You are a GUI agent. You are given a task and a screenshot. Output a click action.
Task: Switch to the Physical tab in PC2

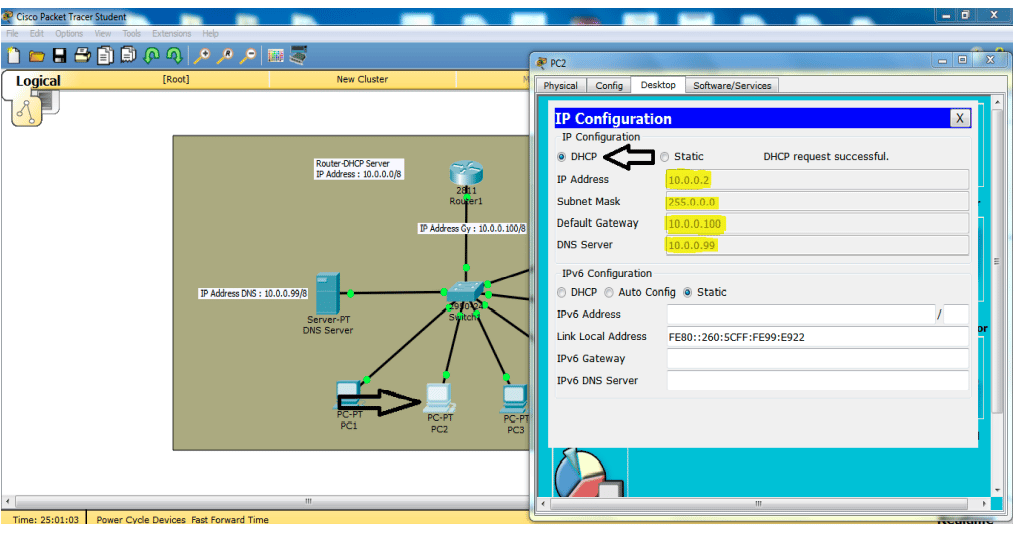tap(560, 86)
